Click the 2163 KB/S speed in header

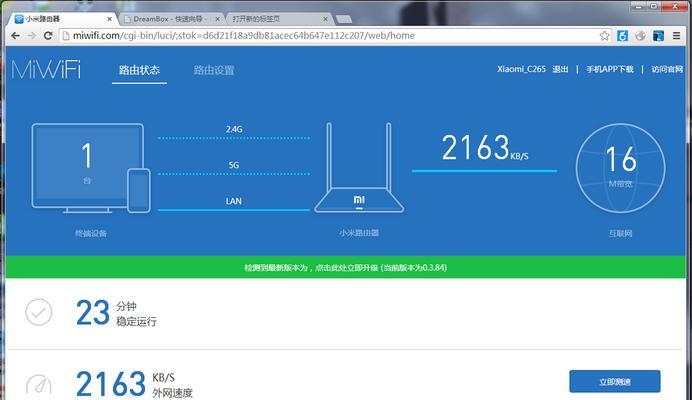click(x=485, y=148)
